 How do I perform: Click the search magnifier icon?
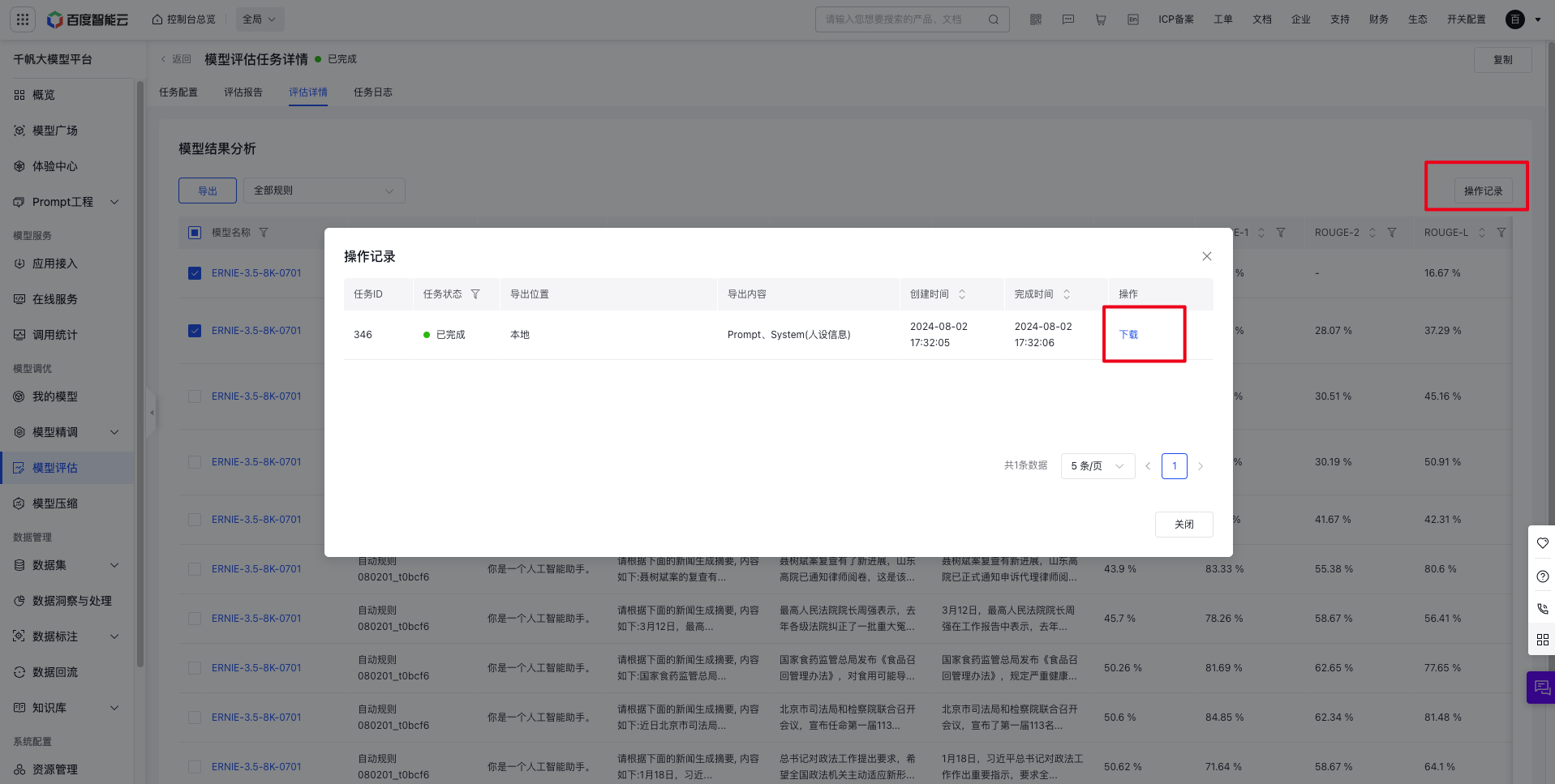tap(993, 19)
